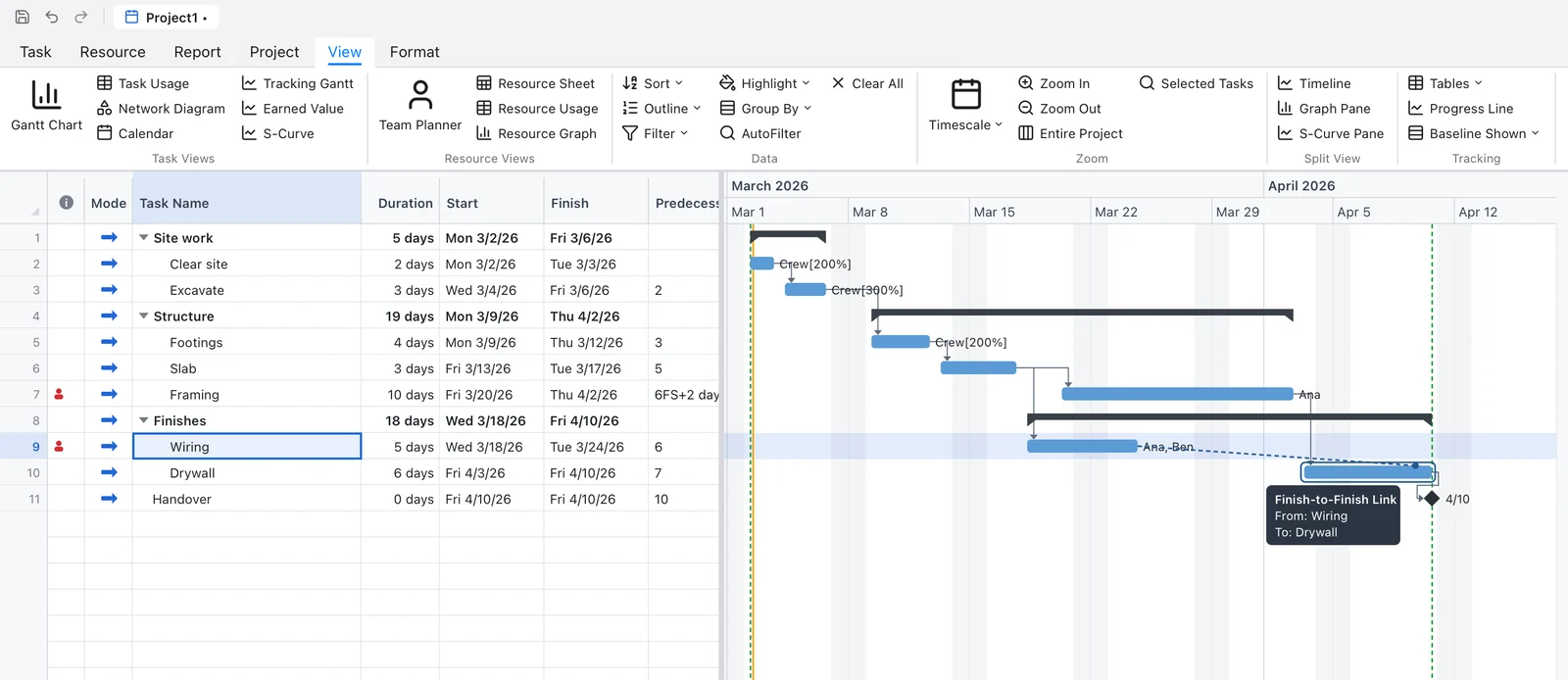Click the Mode column header

coord(109,203)
